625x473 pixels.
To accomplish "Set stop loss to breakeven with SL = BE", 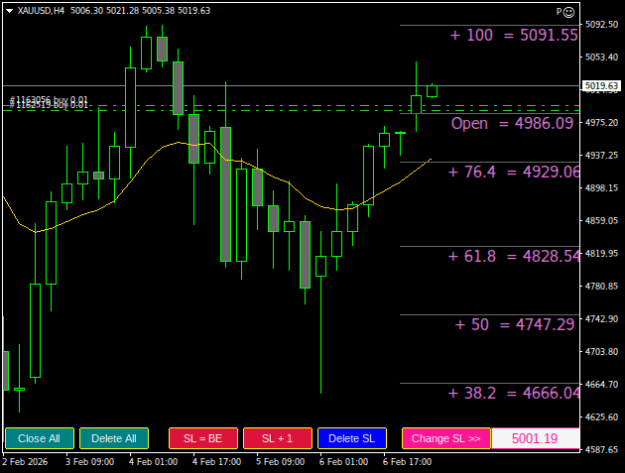I will [x=203, y=438].
